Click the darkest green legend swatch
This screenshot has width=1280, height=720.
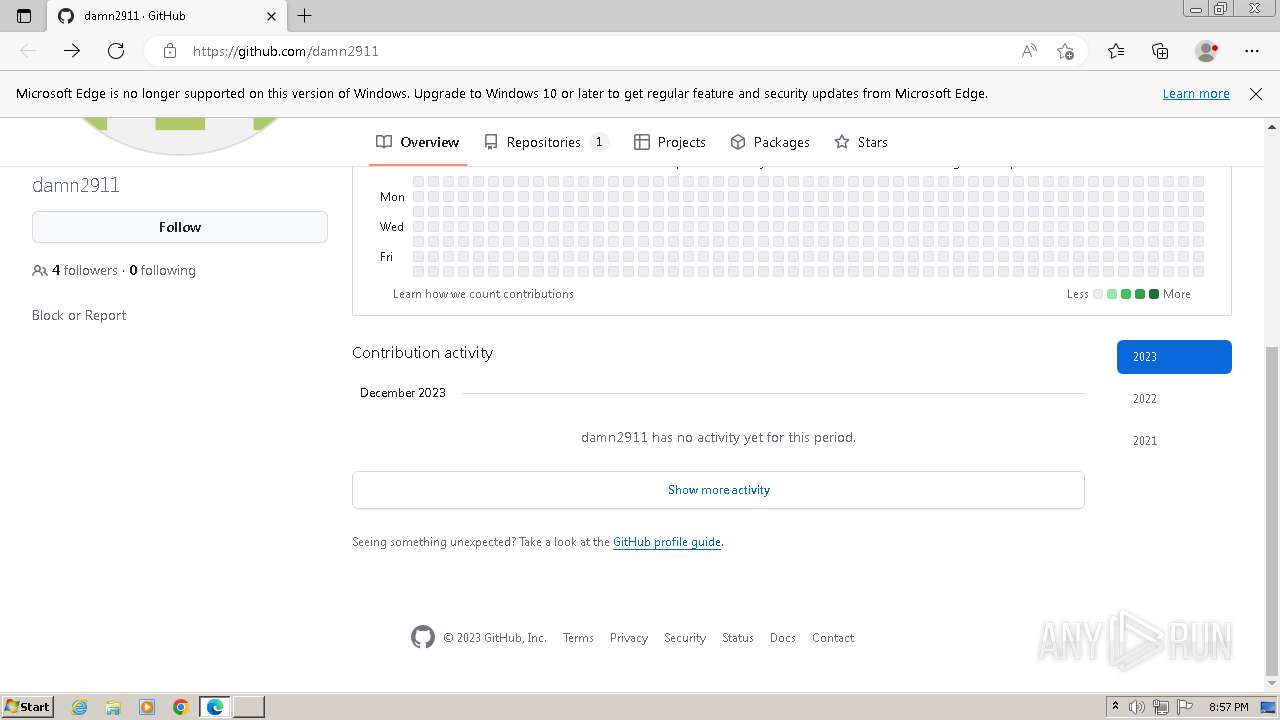(1154, 294)
